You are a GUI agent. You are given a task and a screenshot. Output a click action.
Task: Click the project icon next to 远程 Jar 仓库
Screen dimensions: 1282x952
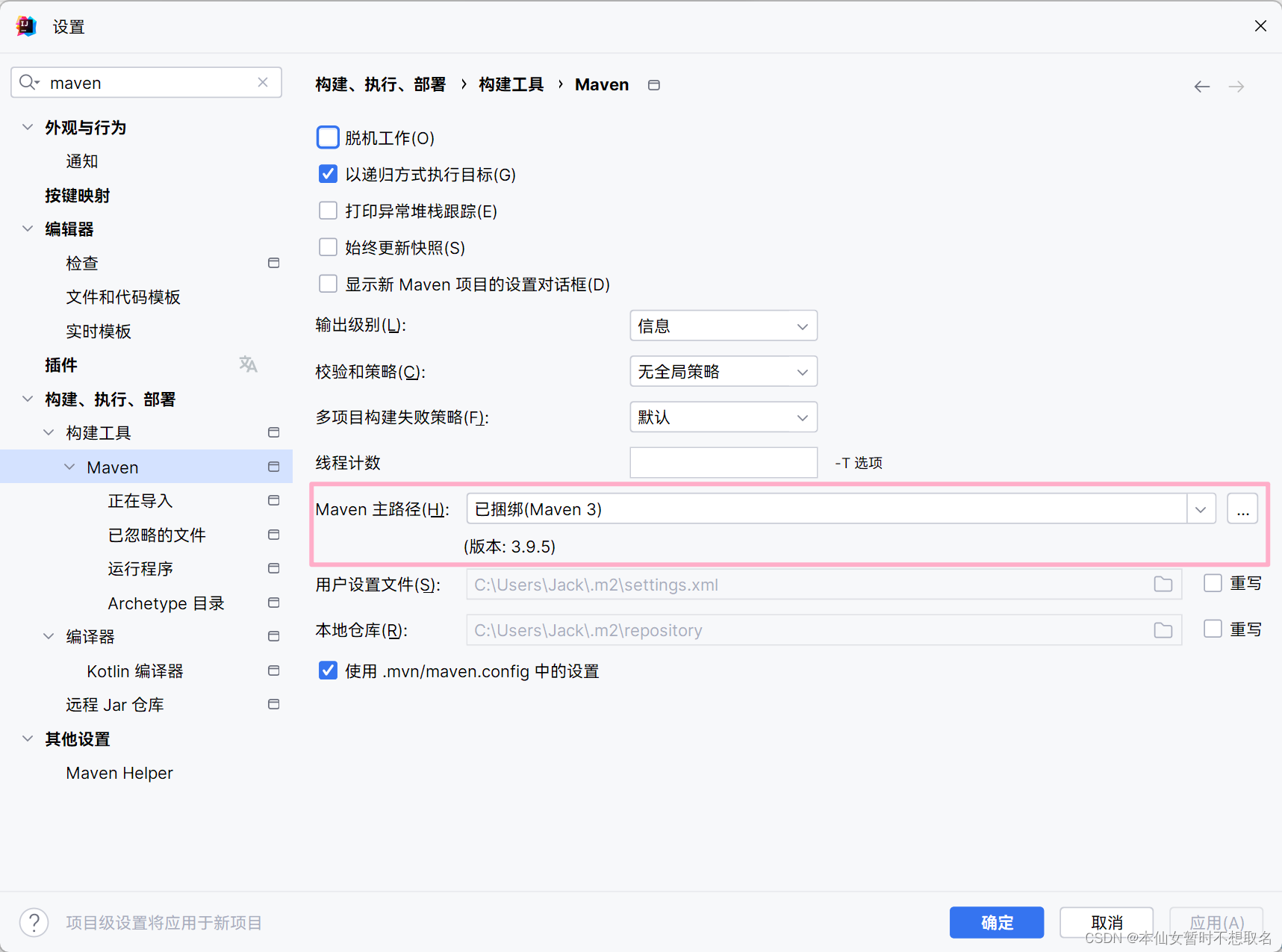(274, 704)
